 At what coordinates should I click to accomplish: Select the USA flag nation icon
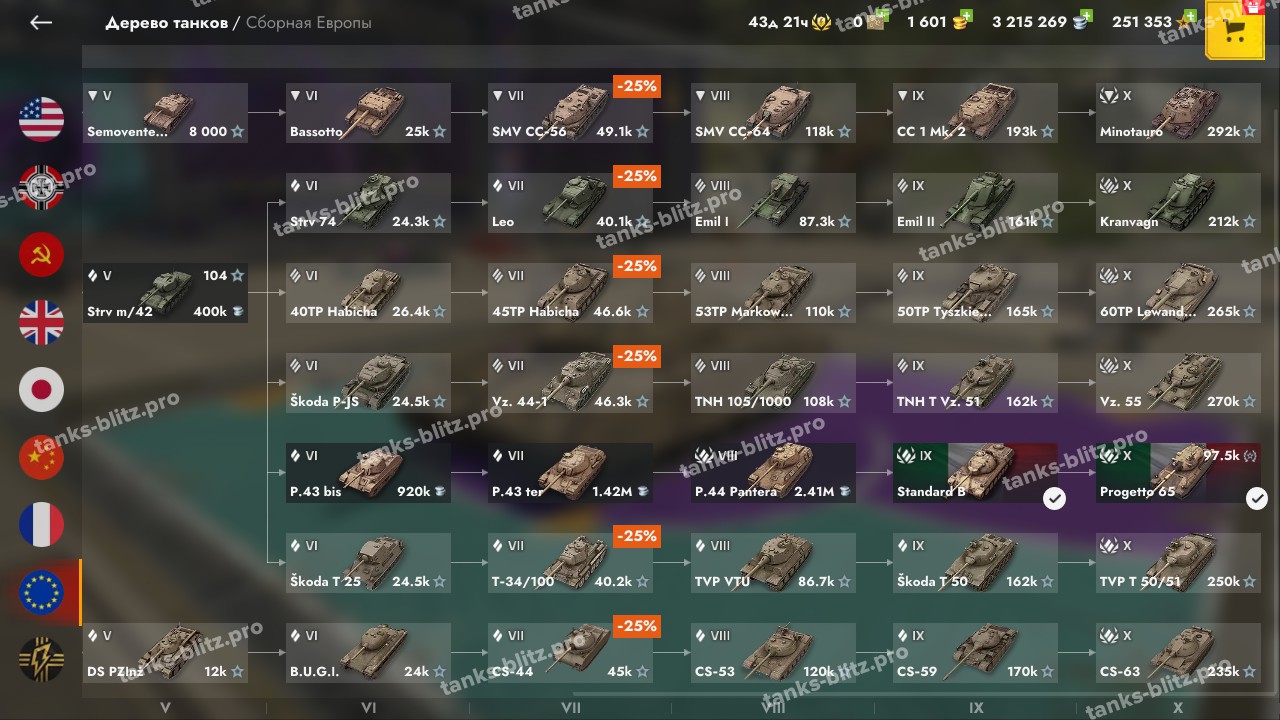[x=41, y=119]
